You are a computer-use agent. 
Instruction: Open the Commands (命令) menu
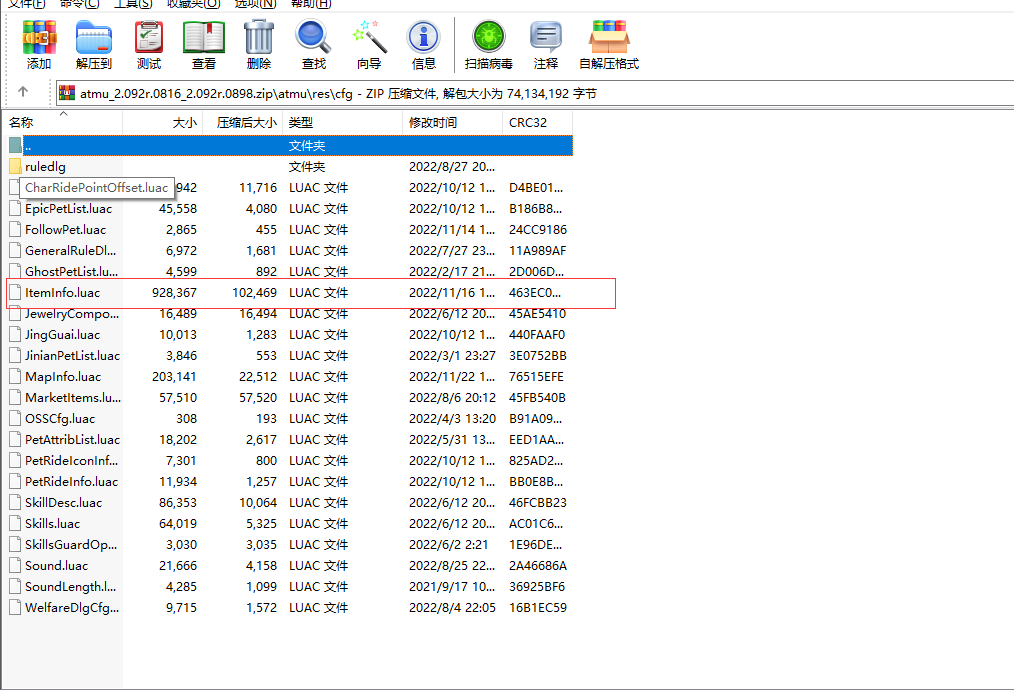click(x=80, y=4)
